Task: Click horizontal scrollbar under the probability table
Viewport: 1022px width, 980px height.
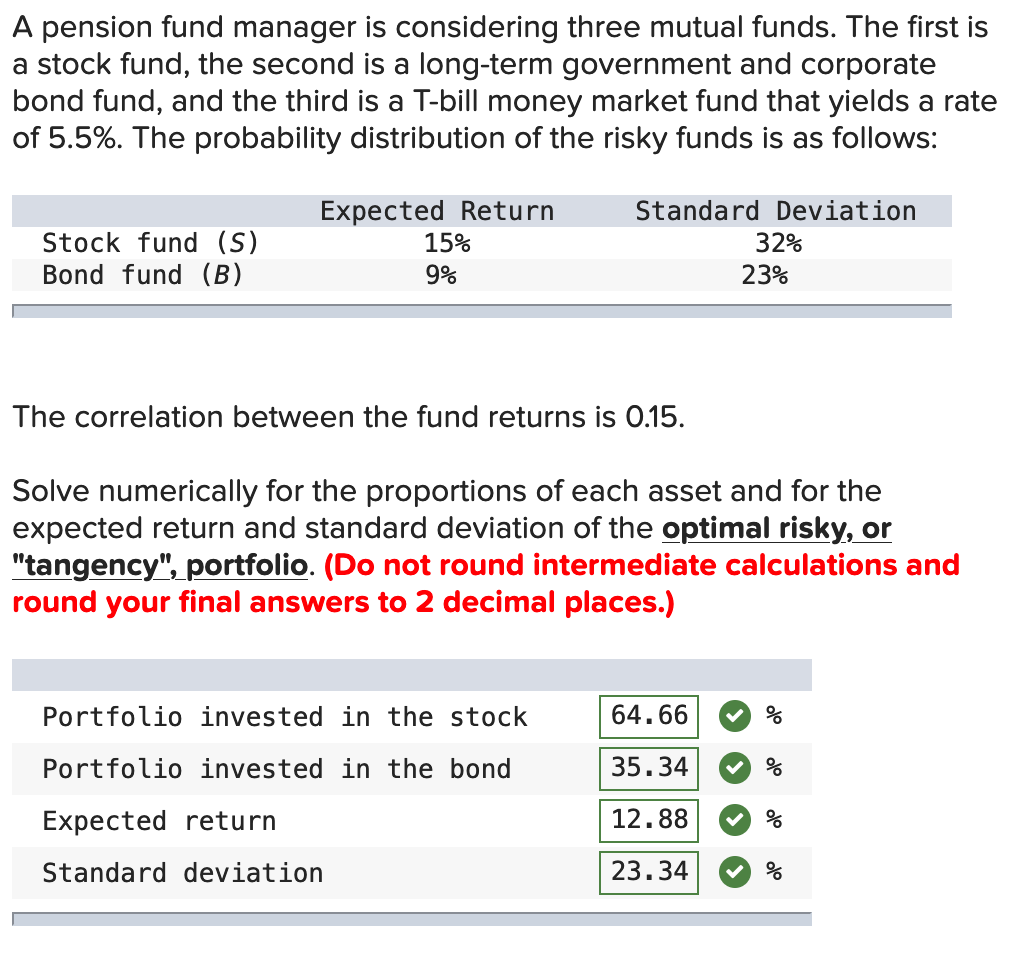Action: (482, 311)
